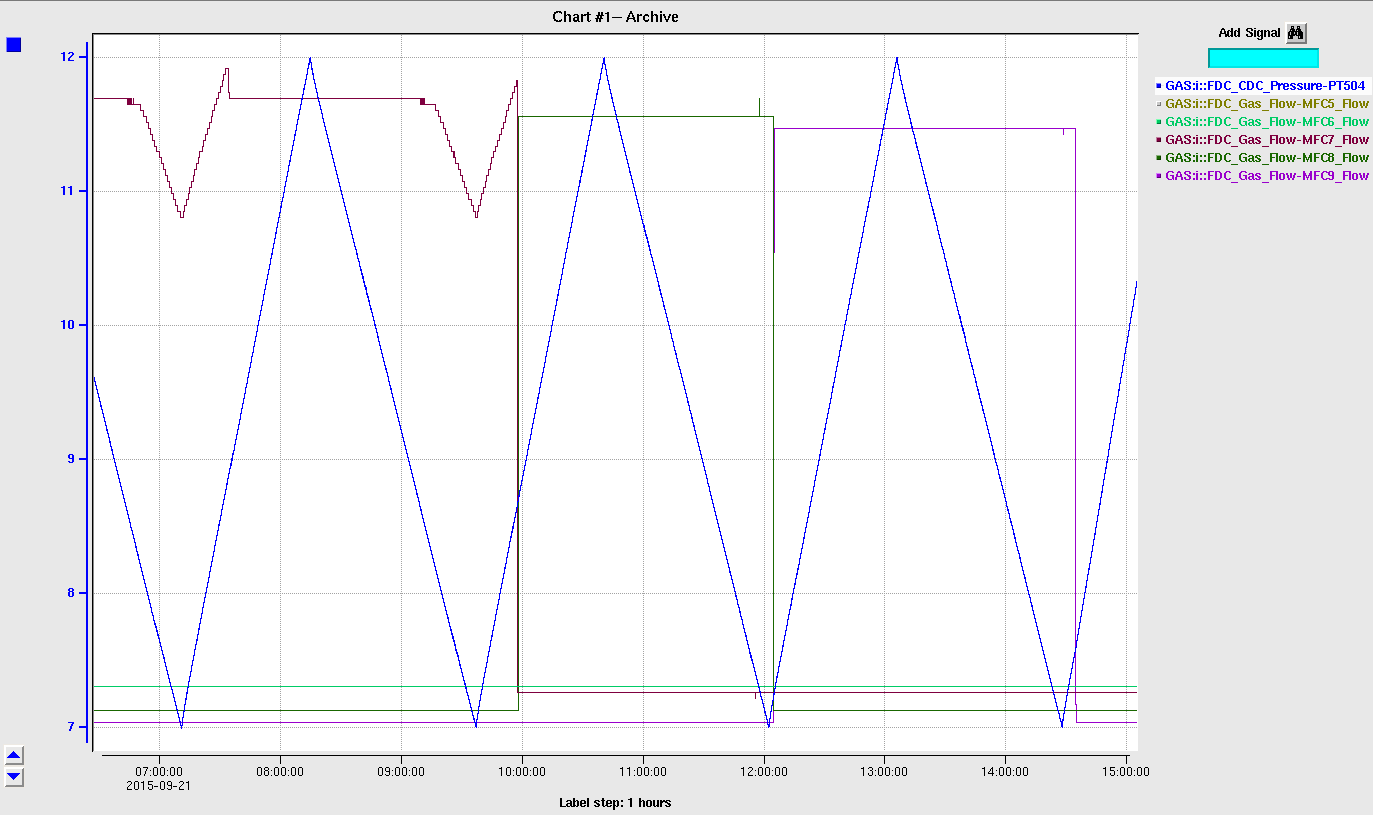Select the FDC_Gas_Flow-MFC8_Flow legend entry
This screenshot has width=1373, height=815.
tap(1262, 158)
